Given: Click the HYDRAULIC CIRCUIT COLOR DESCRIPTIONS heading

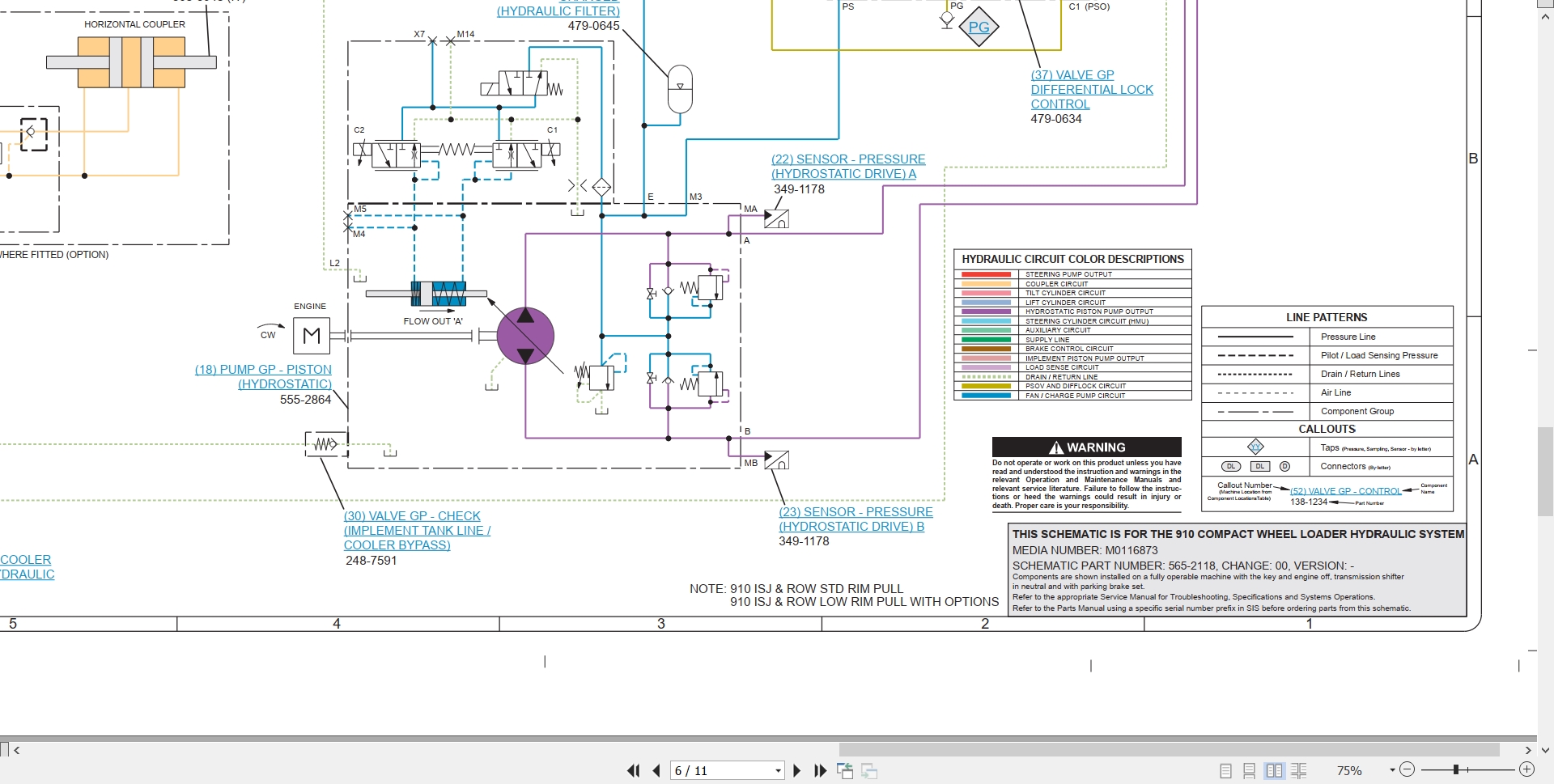Looking at the screenshot, I should point(1073,259).
